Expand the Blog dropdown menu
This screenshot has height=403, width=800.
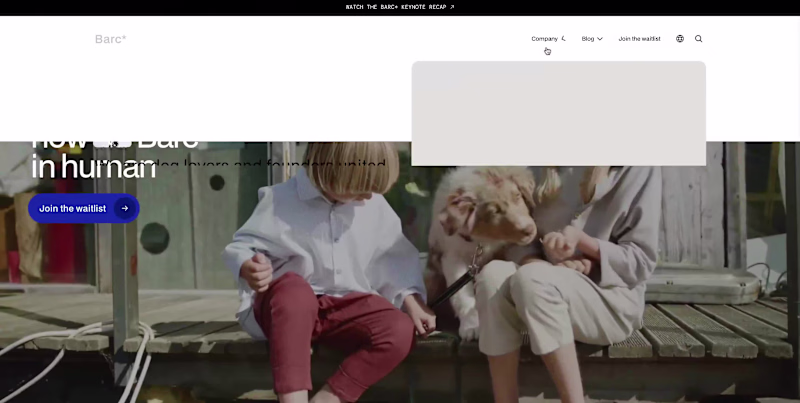592,39
